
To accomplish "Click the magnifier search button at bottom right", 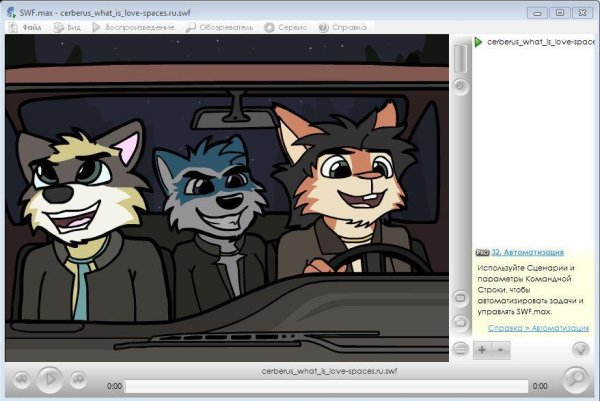I will (576, 379).
